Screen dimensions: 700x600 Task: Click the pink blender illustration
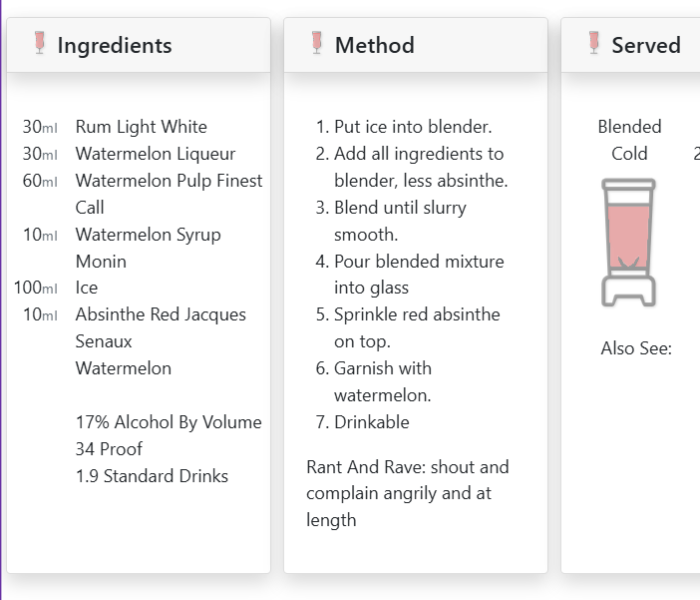point(629,242)
